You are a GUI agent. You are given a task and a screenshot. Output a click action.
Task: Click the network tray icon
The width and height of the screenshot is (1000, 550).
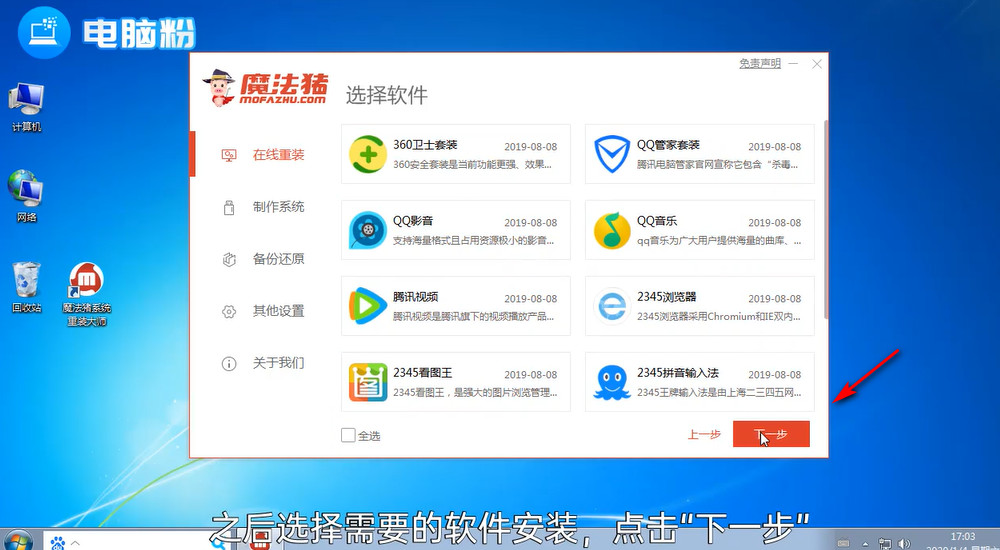[885, 544]
